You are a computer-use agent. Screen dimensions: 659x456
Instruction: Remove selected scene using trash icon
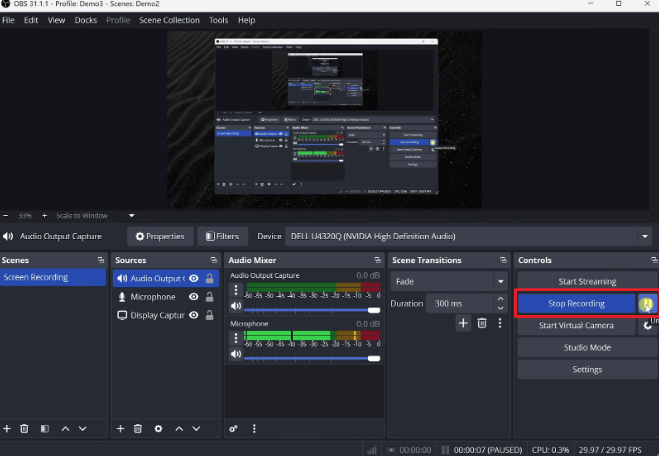(x=24, y=429)
